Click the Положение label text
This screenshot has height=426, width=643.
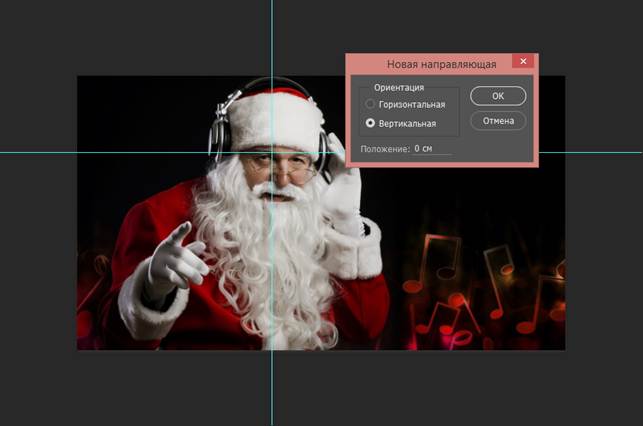[x=385, y=149]
